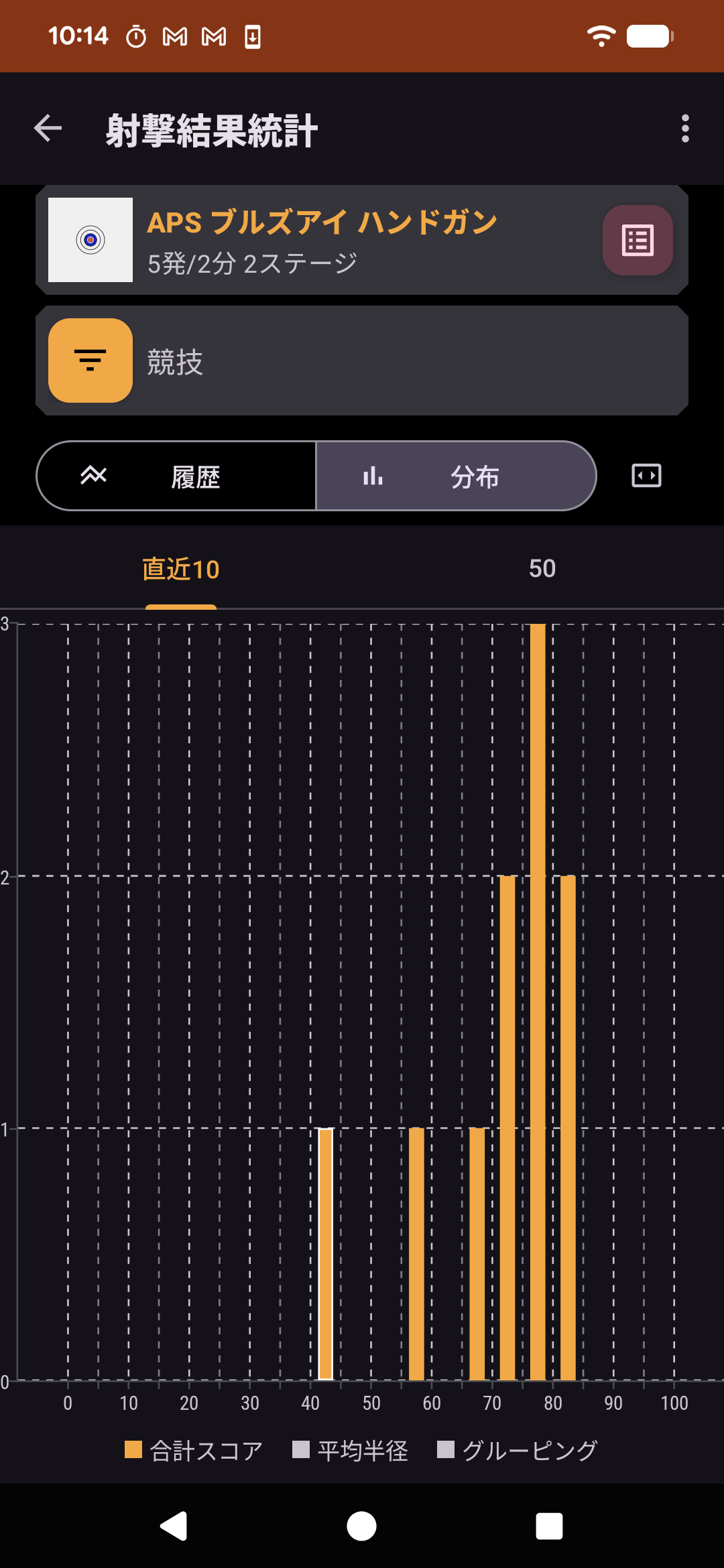This screenshot has width=724, height=1568.
Task: Tap the 競技 filter field
Action: click(x=362, y=361)
